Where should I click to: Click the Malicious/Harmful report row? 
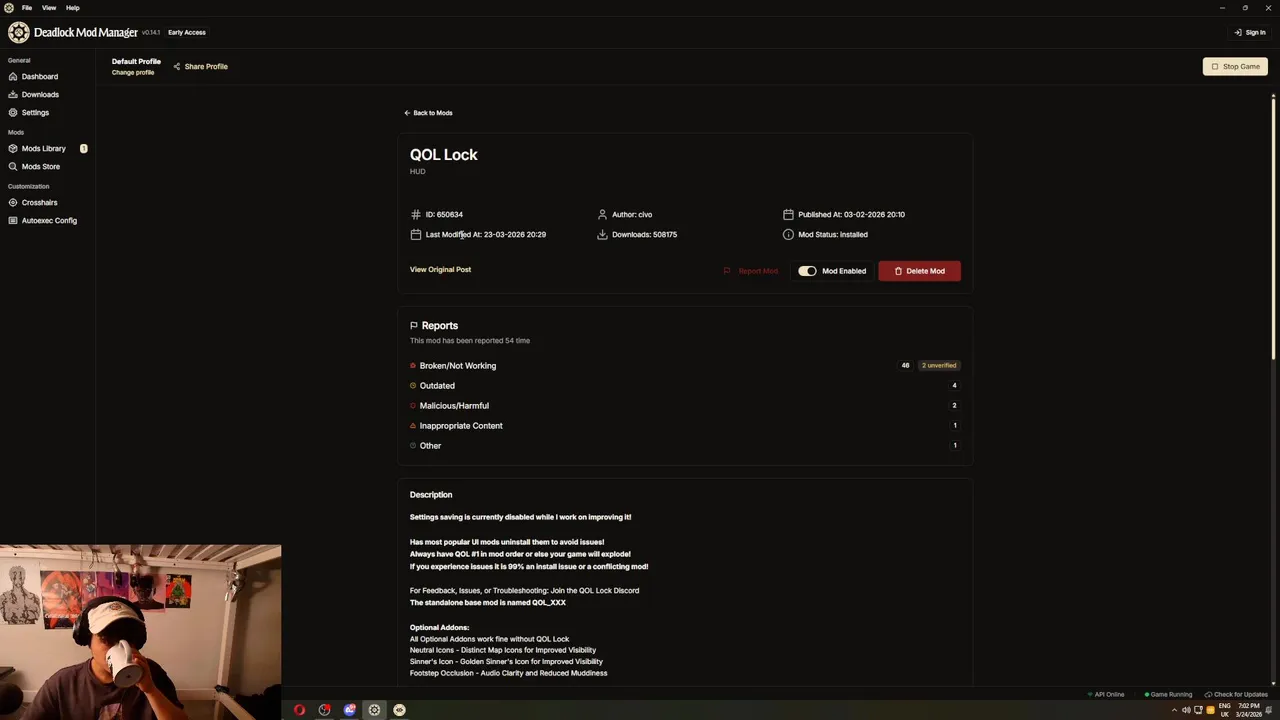coord(684,405)
